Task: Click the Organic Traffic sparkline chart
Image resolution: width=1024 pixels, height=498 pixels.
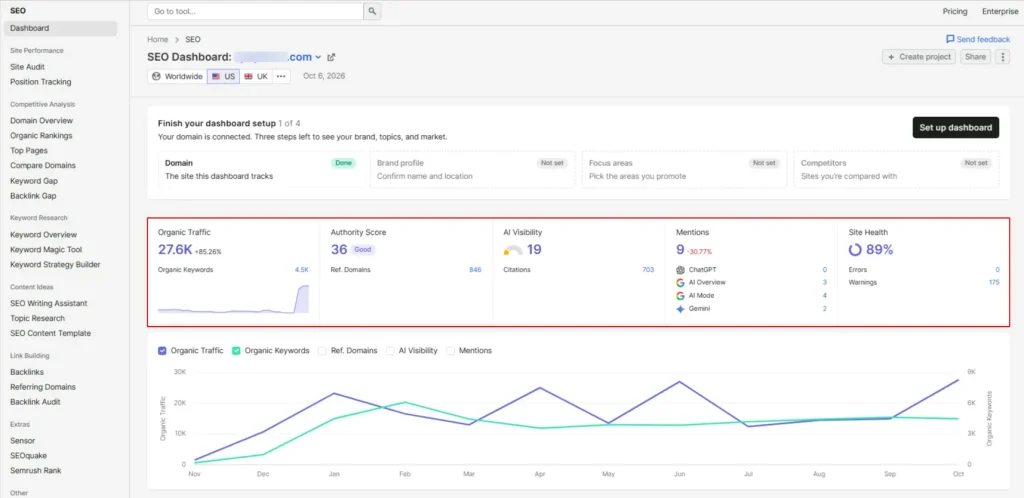Action: [x=233, y=299]
